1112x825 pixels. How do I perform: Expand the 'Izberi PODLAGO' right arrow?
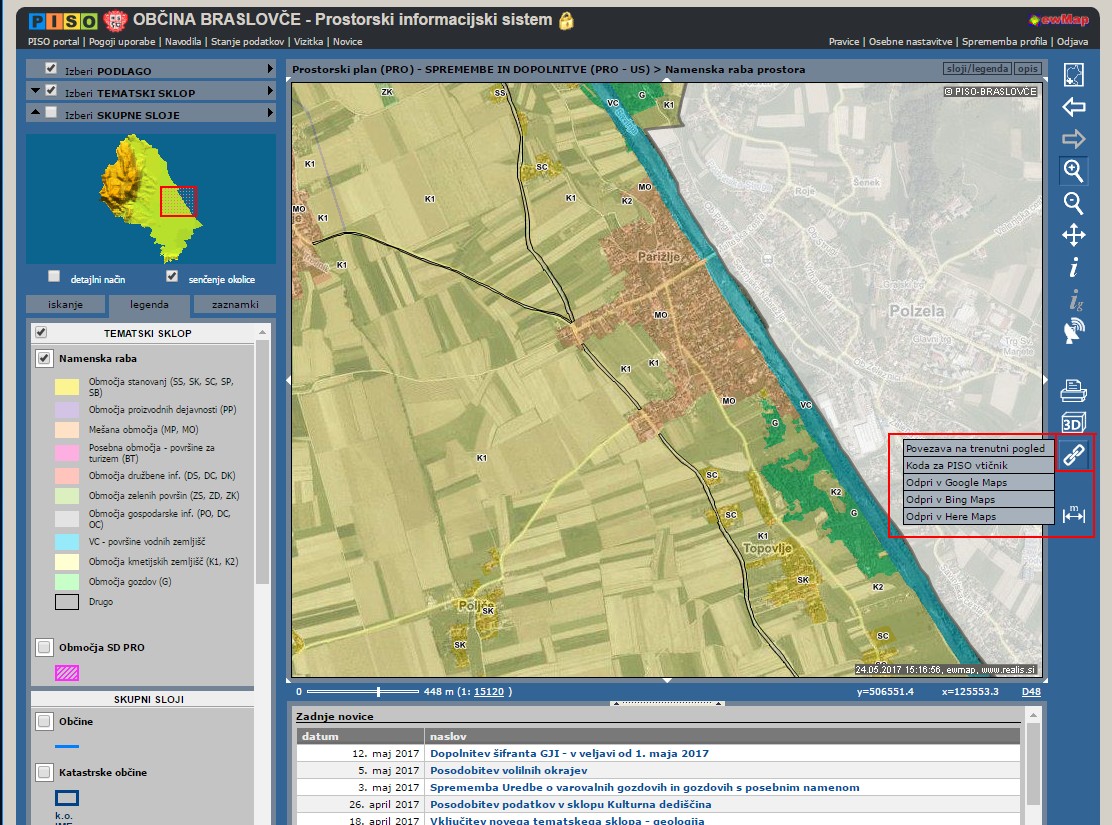click(x=270, y=69)
